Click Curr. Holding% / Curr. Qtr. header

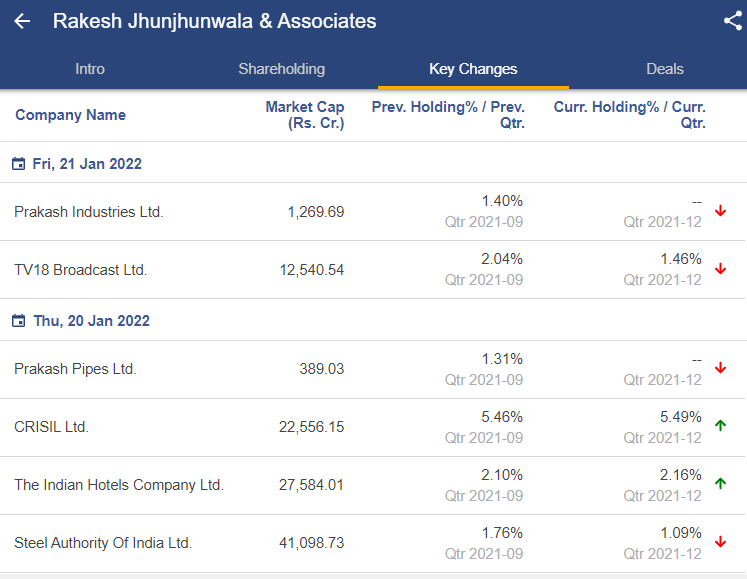(x=629, y=115)
